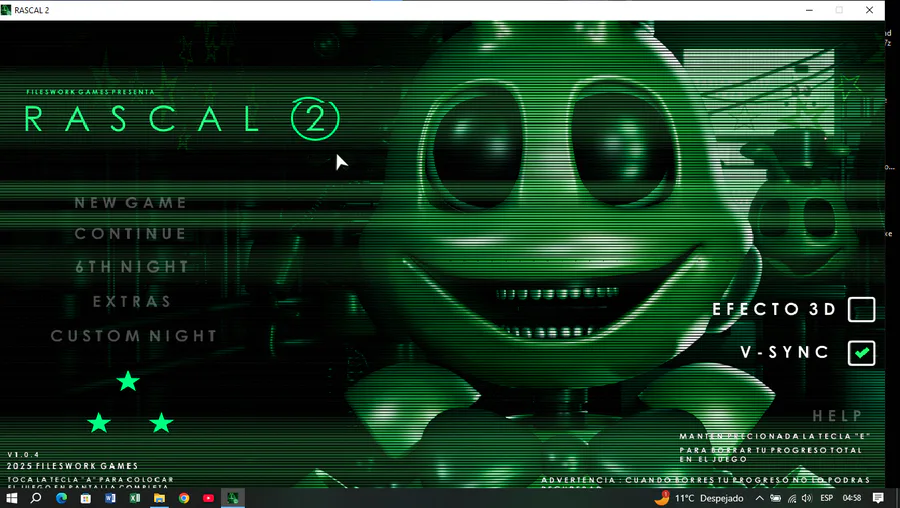
Task: Enable the EFECTO 3D checkbox
Action: point(862,309)
